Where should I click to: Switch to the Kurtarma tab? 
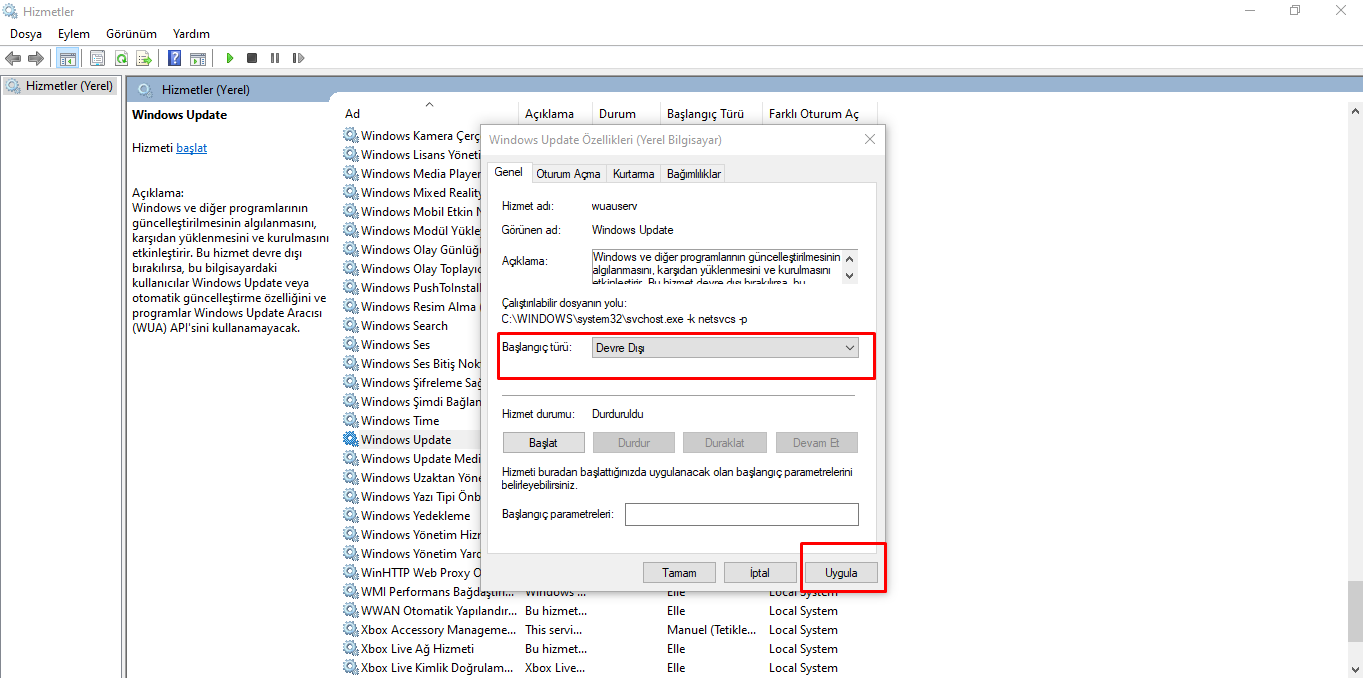(x=633, y=174)
